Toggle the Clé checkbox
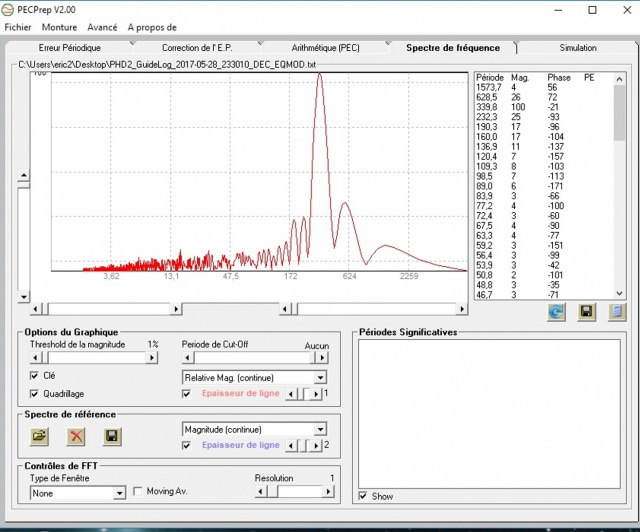Screen dimensions: 640x532 pos(34,376)
